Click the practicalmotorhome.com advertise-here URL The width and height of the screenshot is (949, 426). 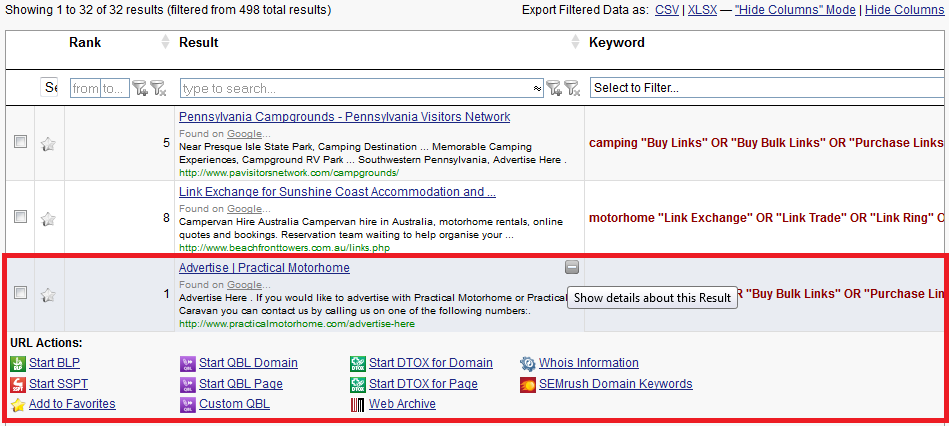coord(297,324)
